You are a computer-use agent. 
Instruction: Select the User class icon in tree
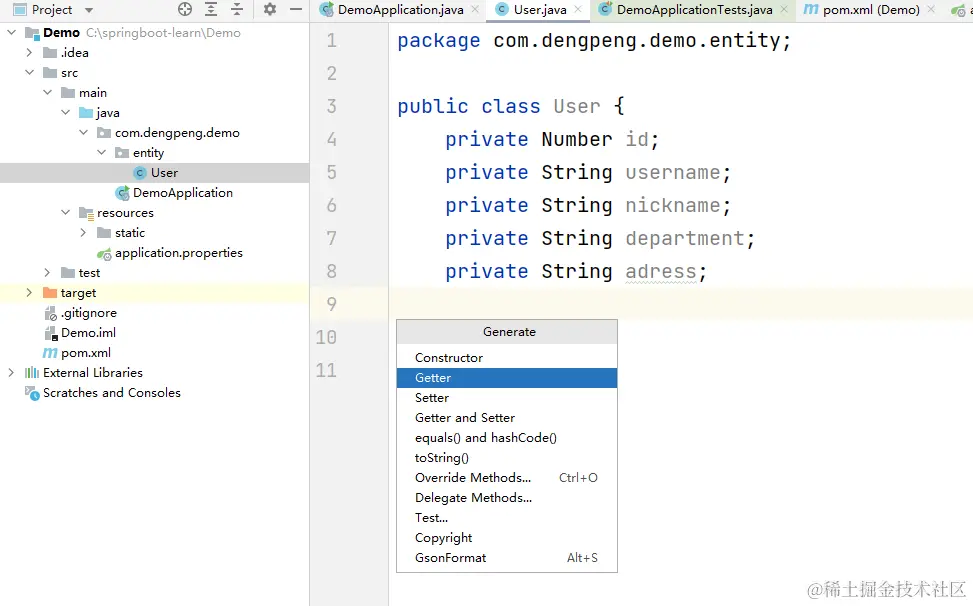[x=140, y=172]
